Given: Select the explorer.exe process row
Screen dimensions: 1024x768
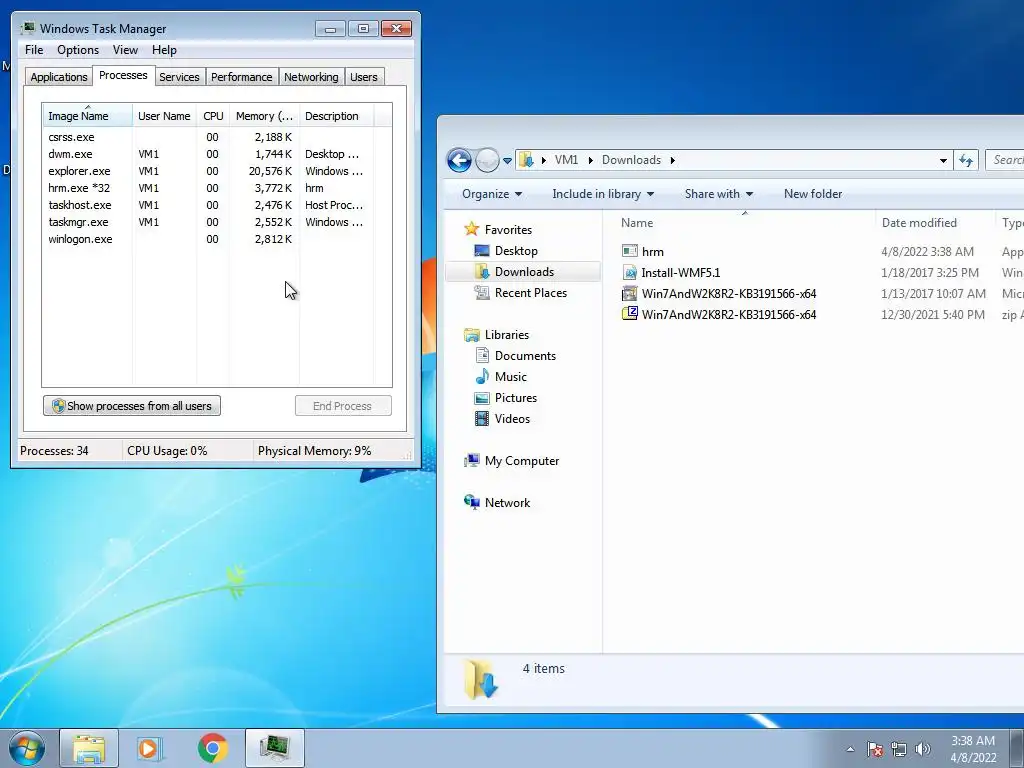Looking at the screenshot, I should point(208,171).
